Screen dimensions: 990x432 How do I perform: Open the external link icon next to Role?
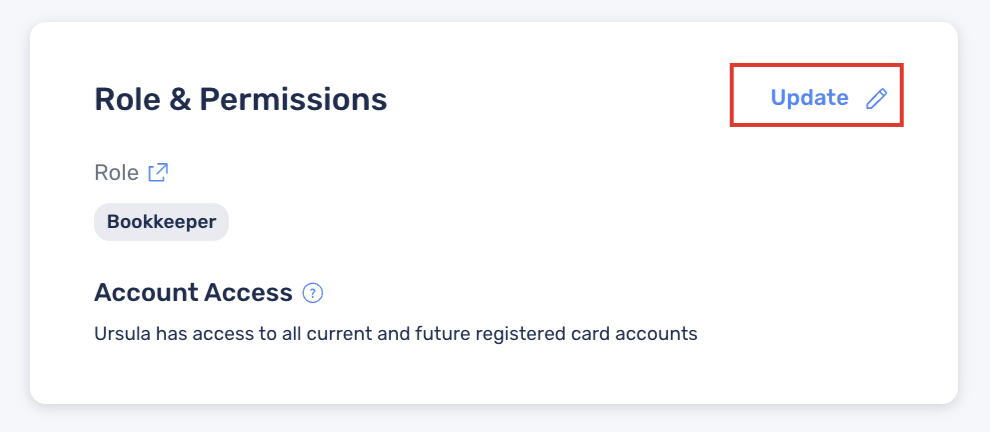[x=158, y=172]
